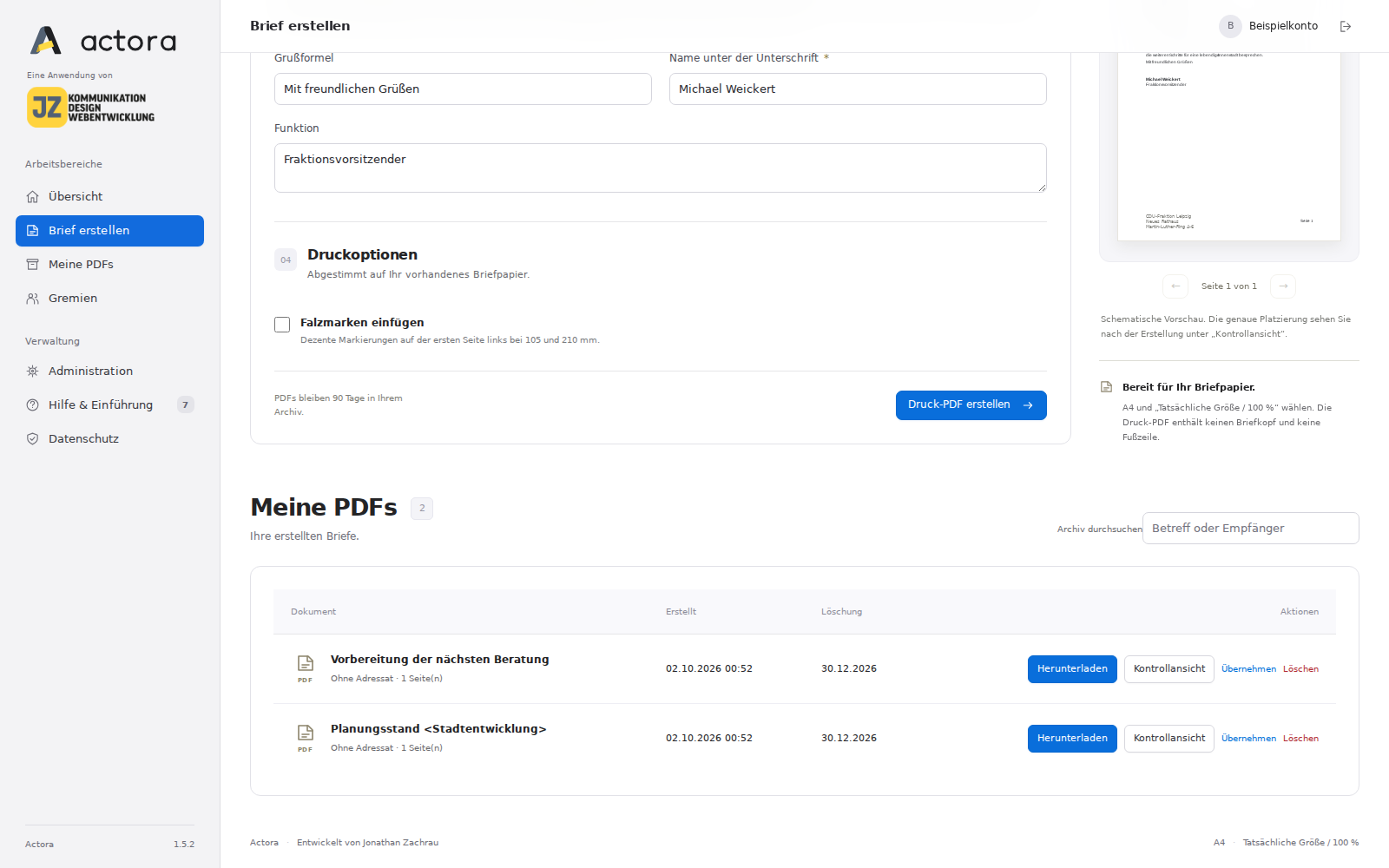
Task: Click the Archiv durchsuchen search field
Action: click(x=1250, y=529)
